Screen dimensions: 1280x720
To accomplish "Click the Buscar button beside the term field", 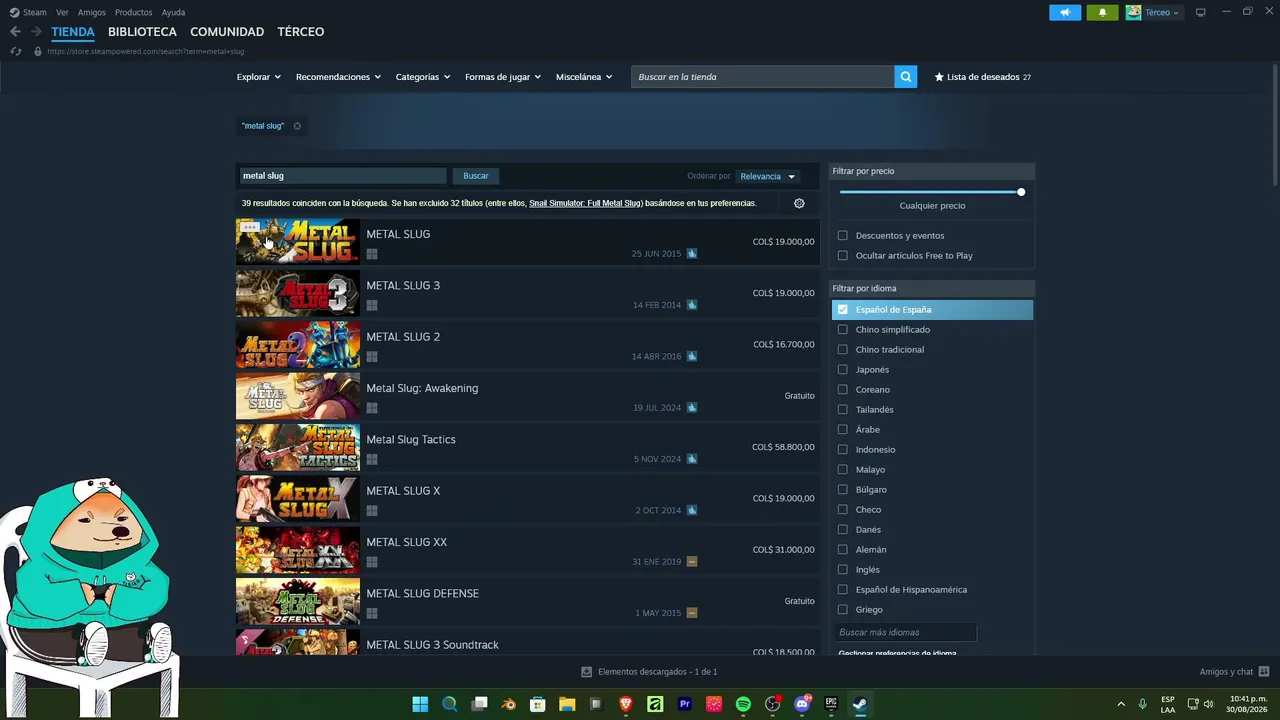I will tap(476, 176).
